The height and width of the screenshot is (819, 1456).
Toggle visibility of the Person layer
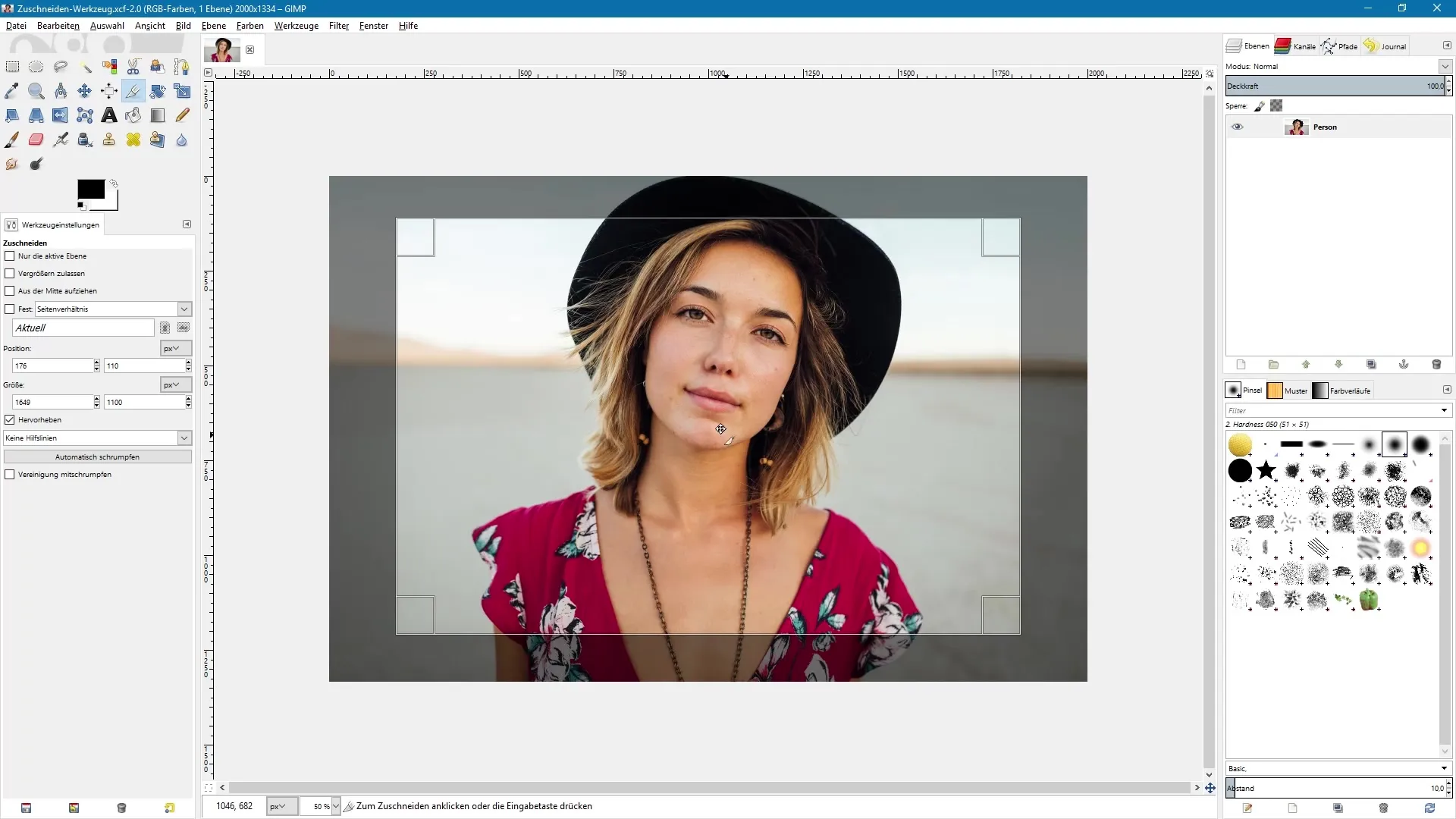point(1237,127)
